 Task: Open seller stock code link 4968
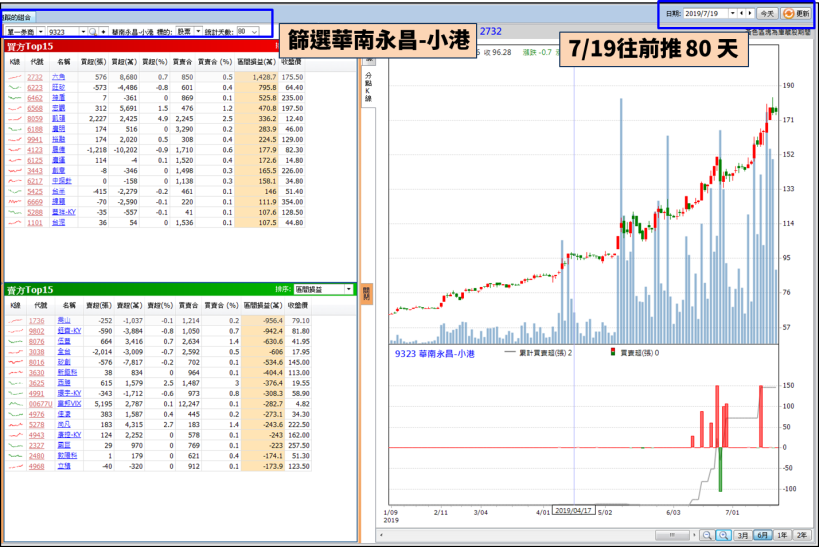(37, 467)
